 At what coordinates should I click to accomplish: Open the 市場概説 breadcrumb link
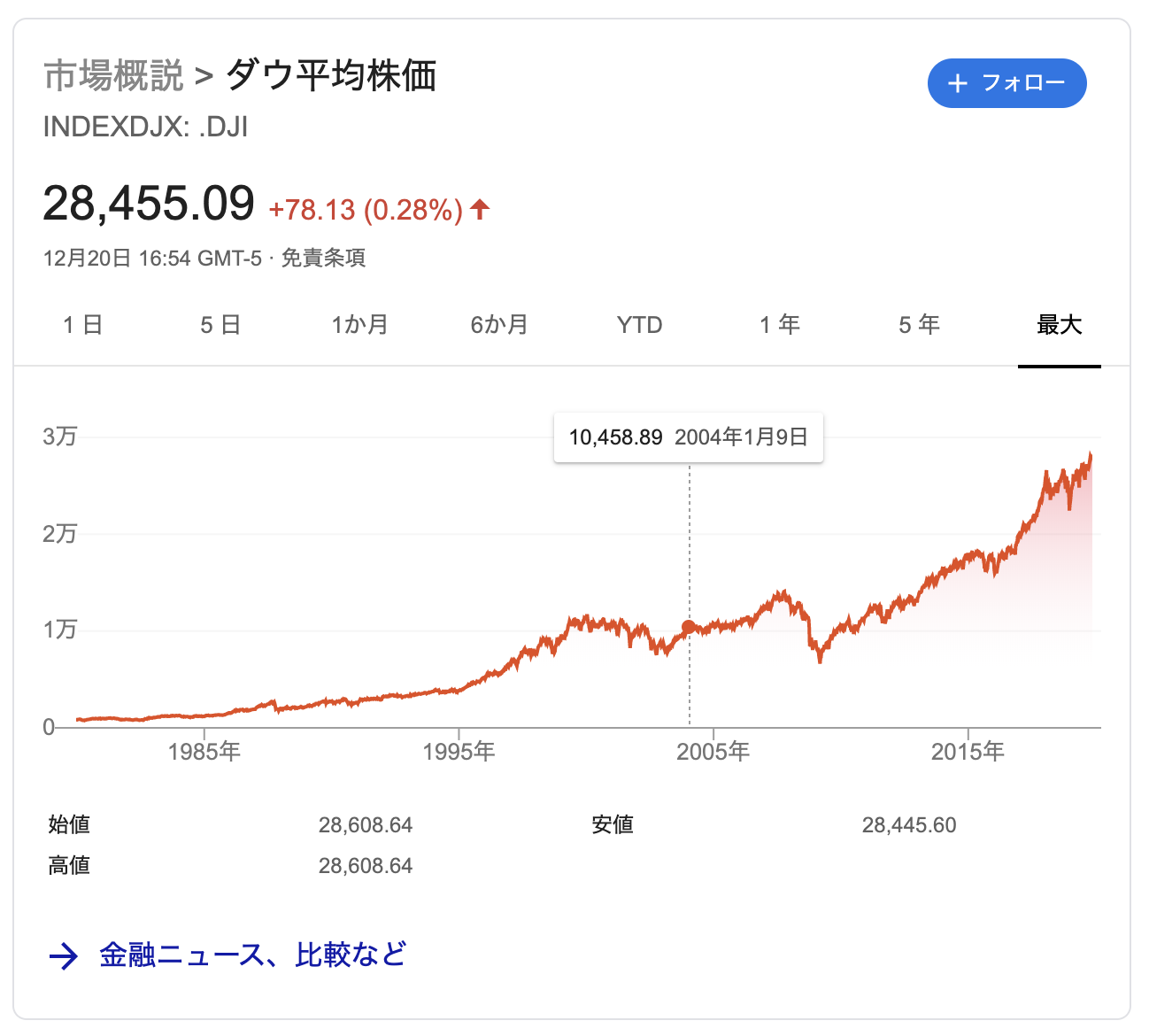click(x=113, y=76)
